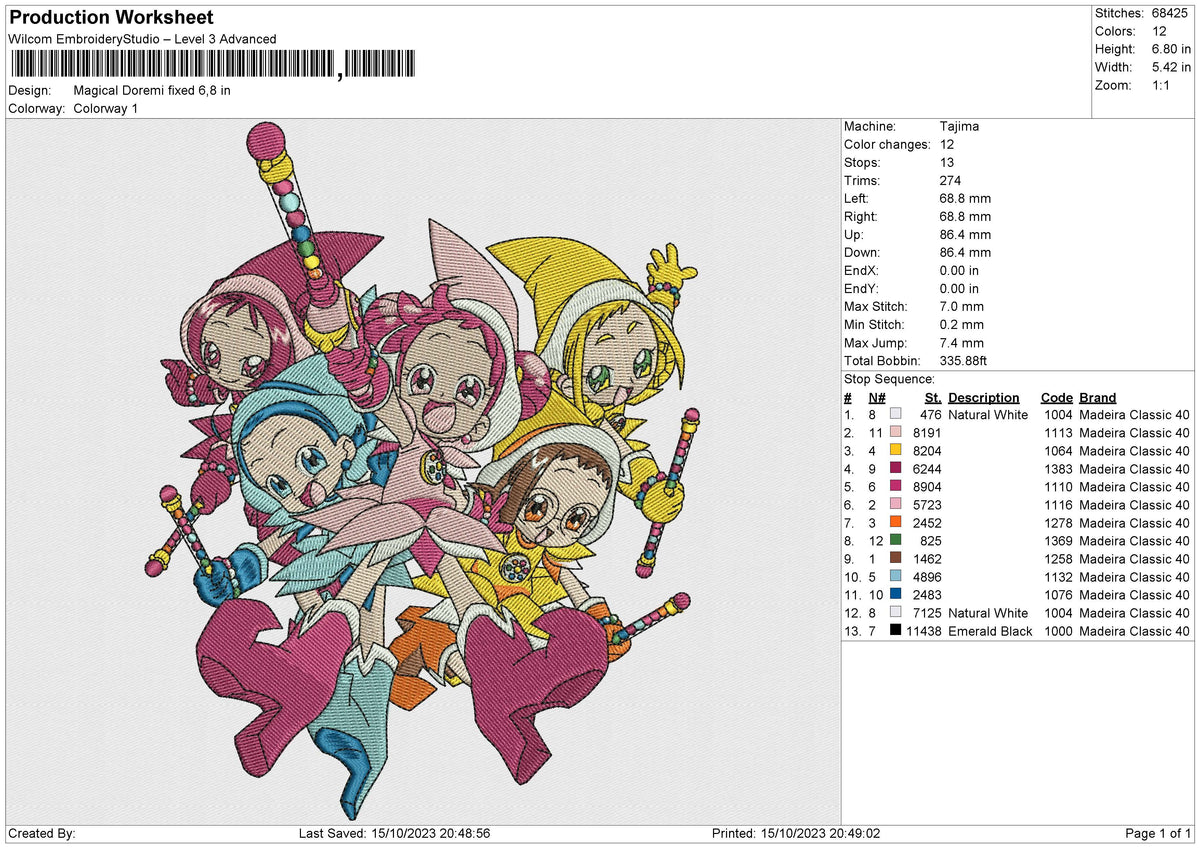Click the "St." column header
The width and height of the screenshot is (1200, 848).
click(x=933, y=397)
